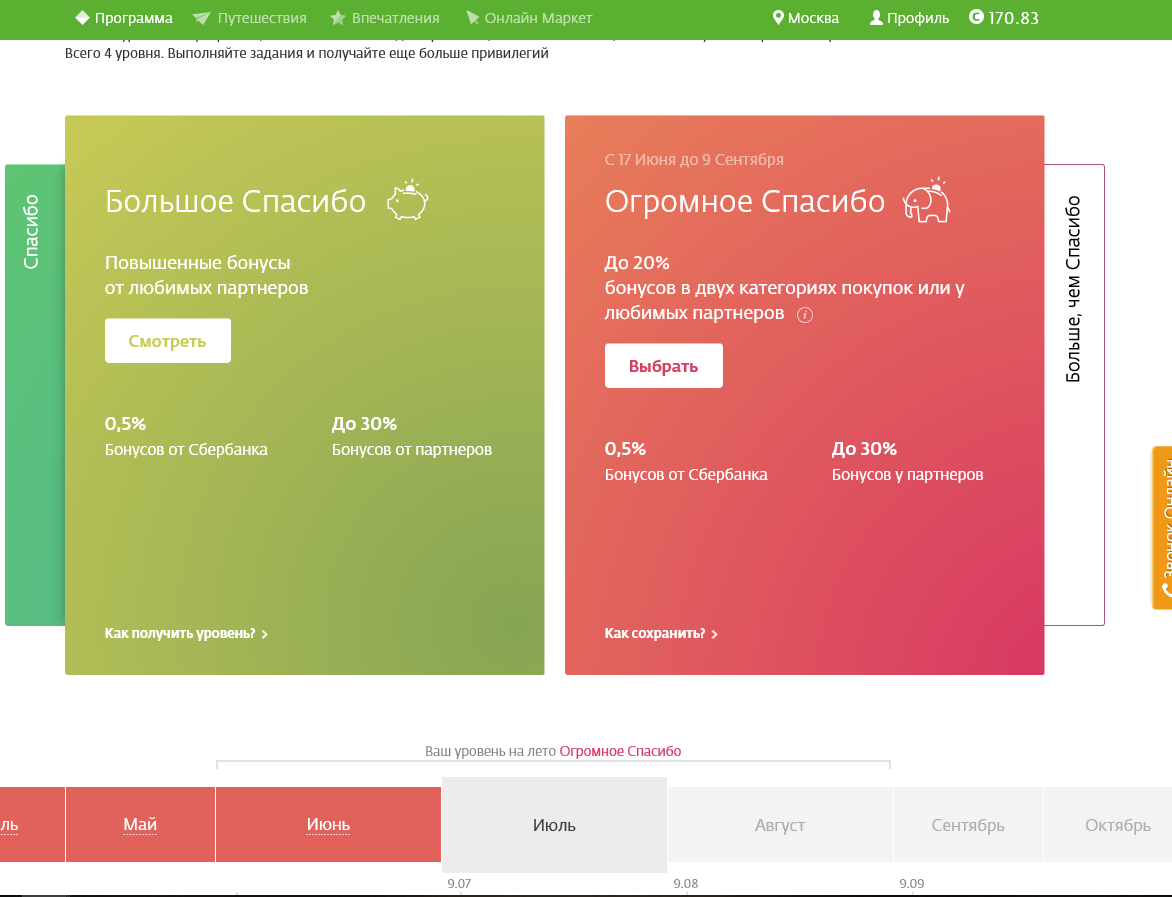The height and width of the screenshot is (897, 1172).
Task: Select the Июнь month in timeline
Action: [x=328, y=825]
